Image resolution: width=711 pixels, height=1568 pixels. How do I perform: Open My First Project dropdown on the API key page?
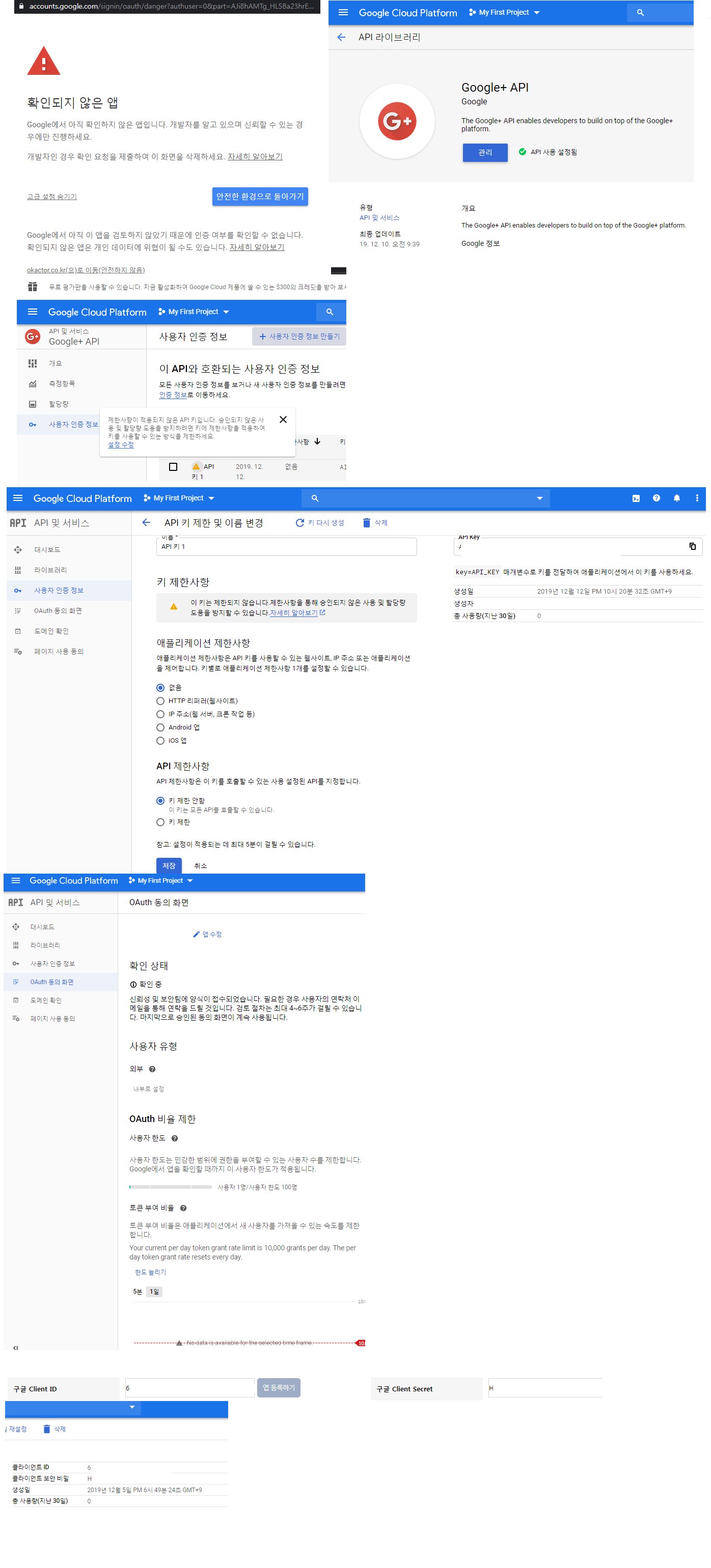coord(179,498)
